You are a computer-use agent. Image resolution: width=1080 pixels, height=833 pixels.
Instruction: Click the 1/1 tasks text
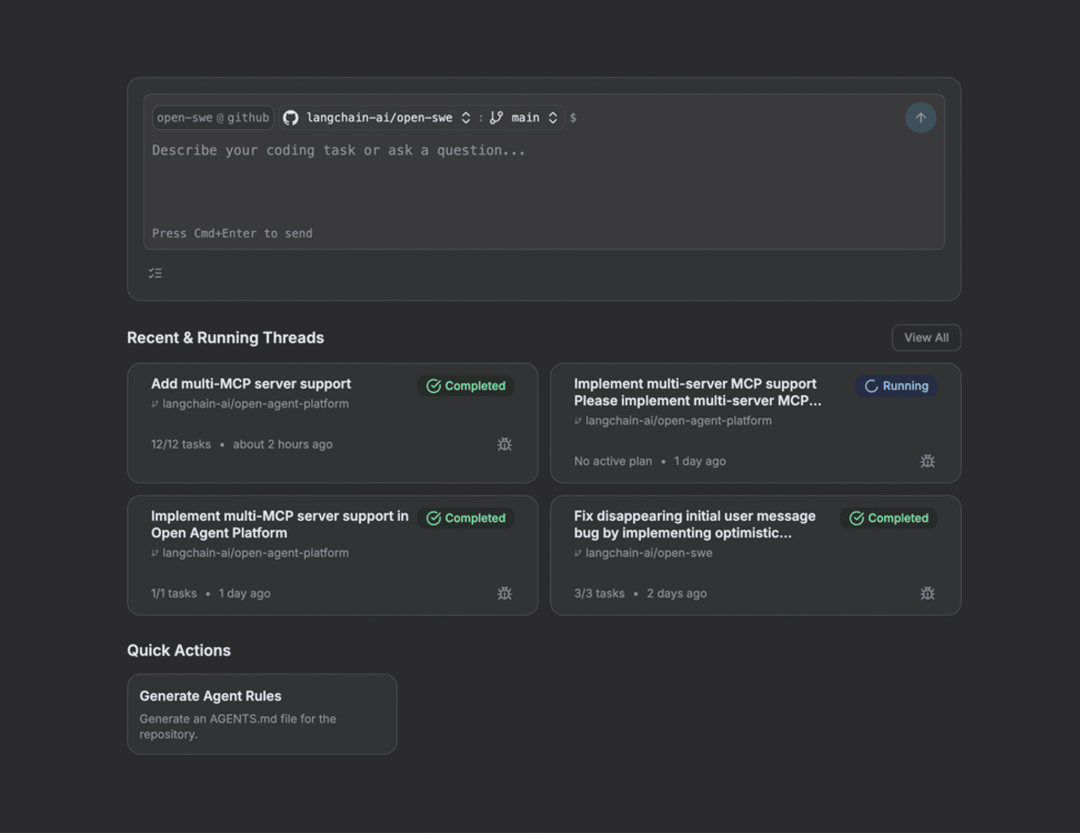174,593
